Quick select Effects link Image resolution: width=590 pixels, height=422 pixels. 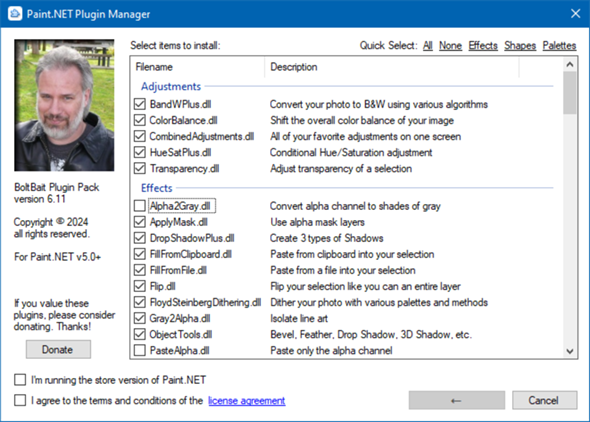[483, 46]
